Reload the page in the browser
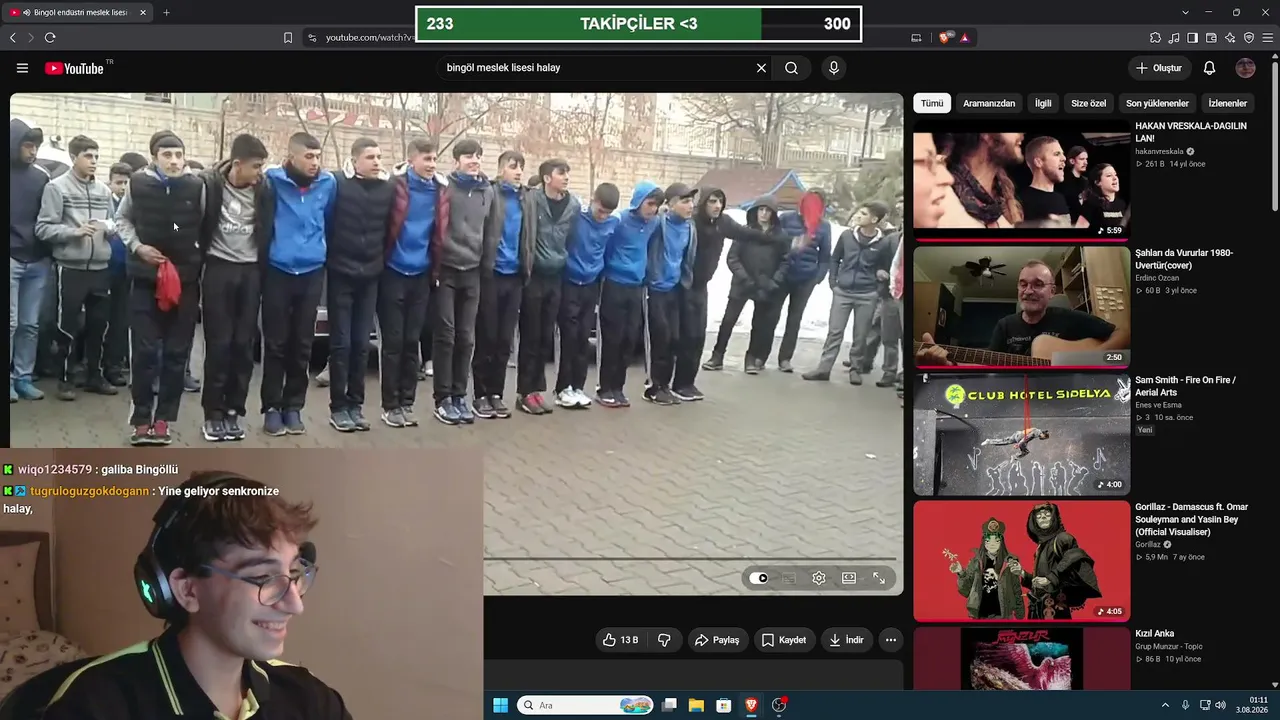 (x=50, y=38)
